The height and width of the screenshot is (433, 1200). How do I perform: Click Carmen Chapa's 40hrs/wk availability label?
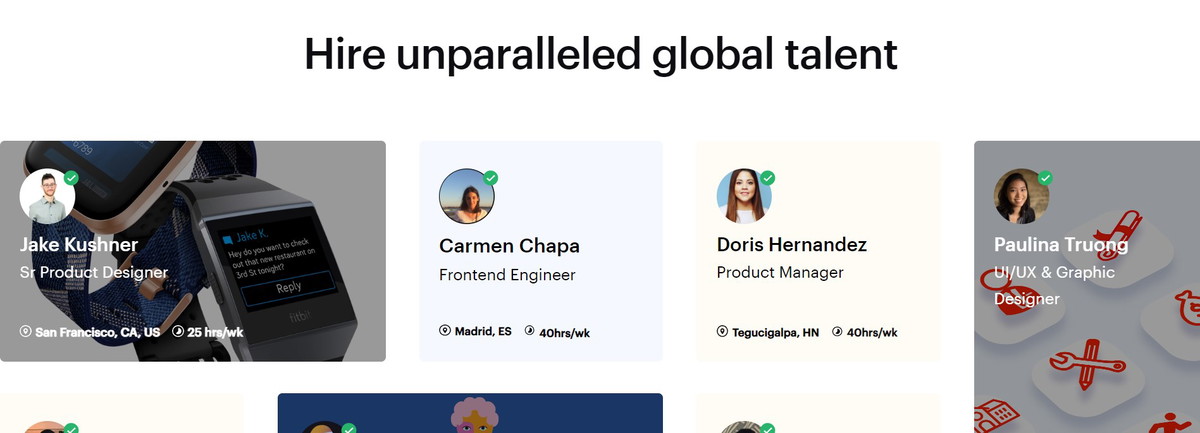(565, 332)
